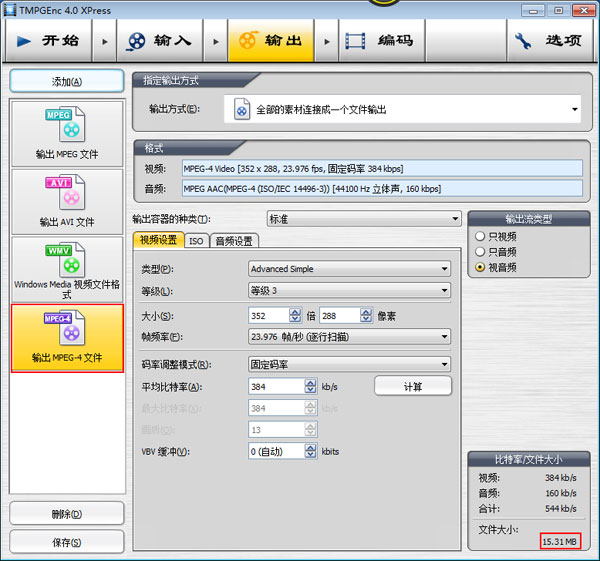Click the 删除(D) button
This screenshot has width=600, height=561.
pos(67,514)
